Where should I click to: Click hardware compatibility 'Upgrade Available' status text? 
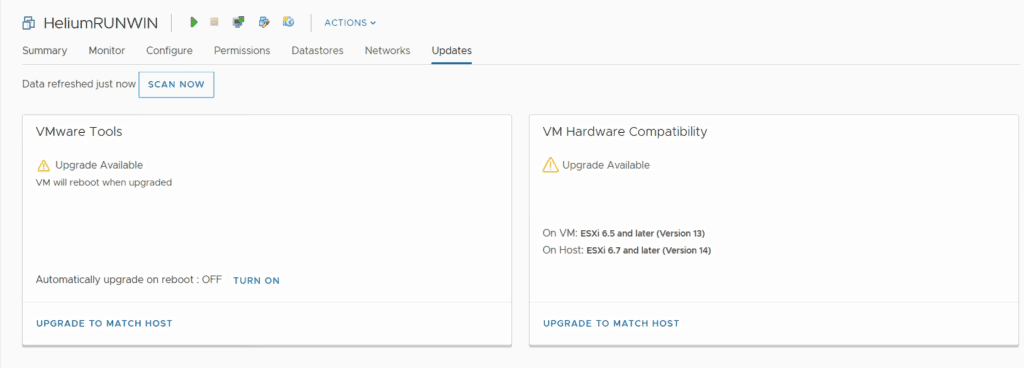[606, 165]
